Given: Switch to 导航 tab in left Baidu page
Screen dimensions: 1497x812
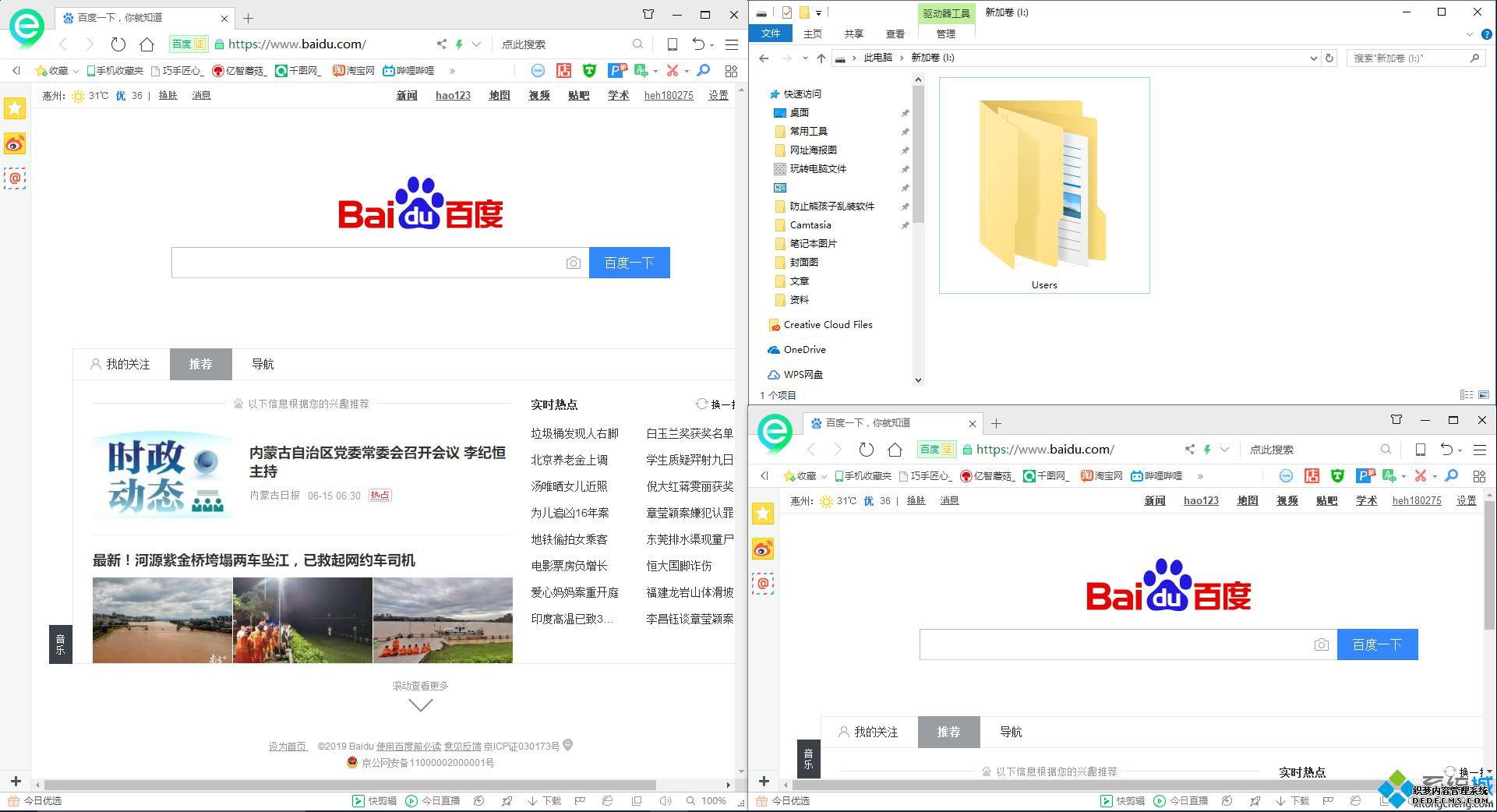Looking at the screenshot, I should (263, 364).
